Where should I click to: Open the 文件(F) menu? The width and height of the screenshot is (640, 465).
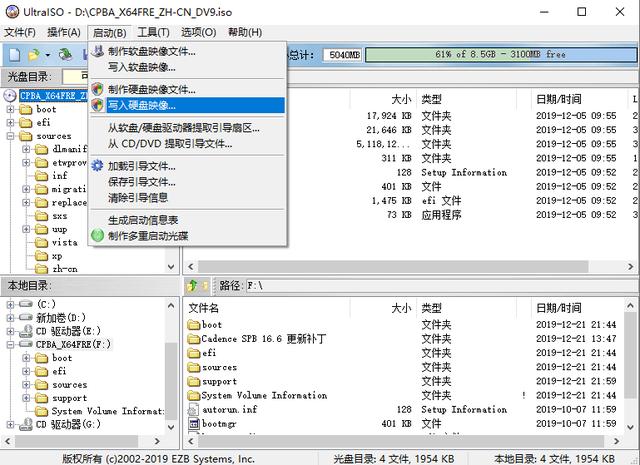[20, 32]
